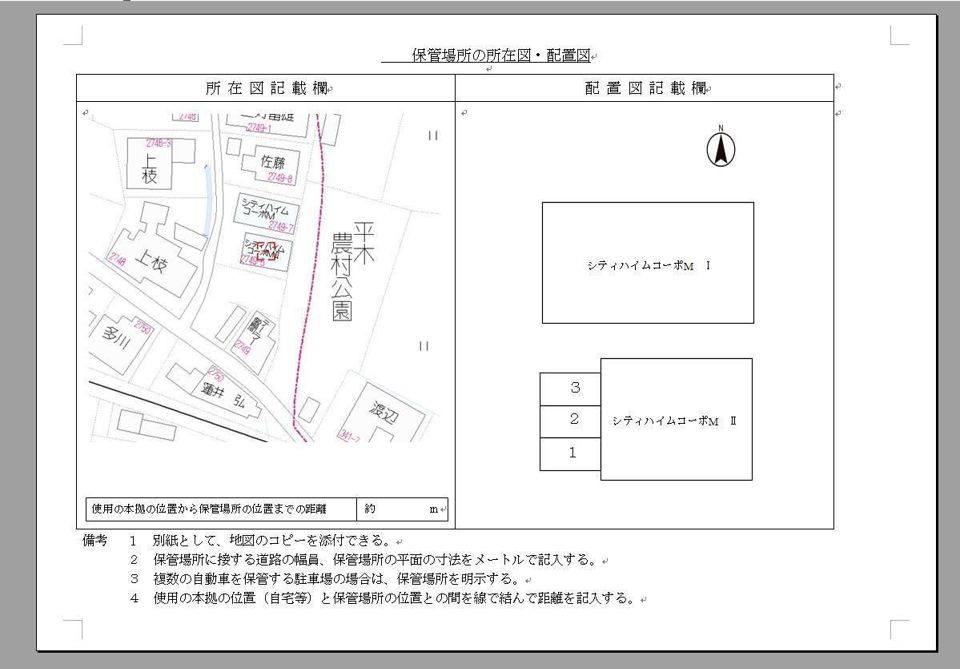Click parking space number 2
The image size is (960, 669).
(570, 420)
